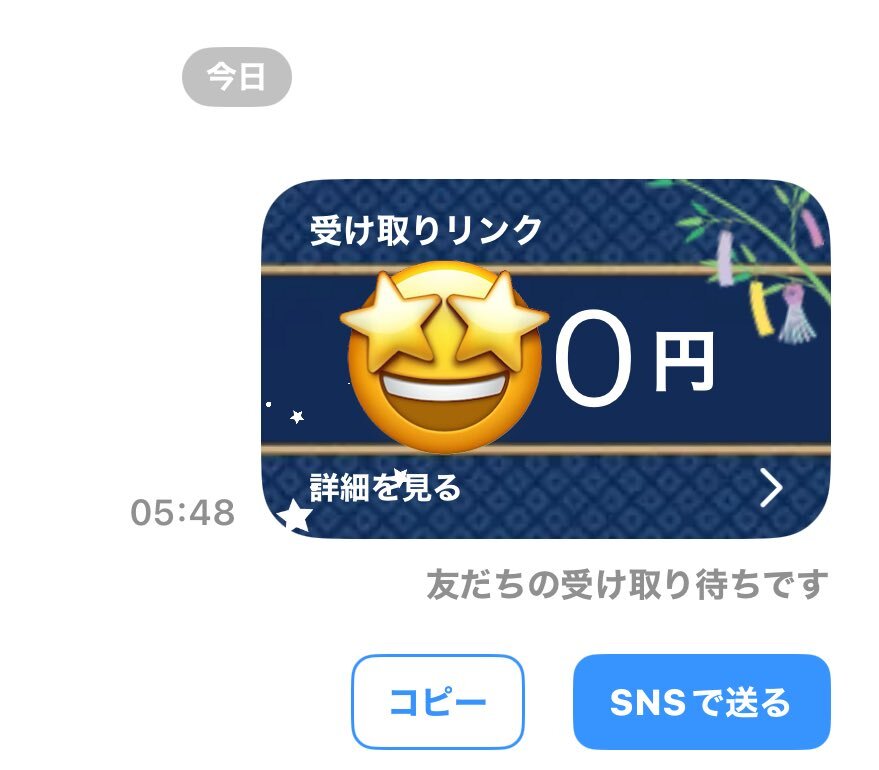Tap the コピー button
The height and width of the screenshot is (770, 879).
coord(437,702)
